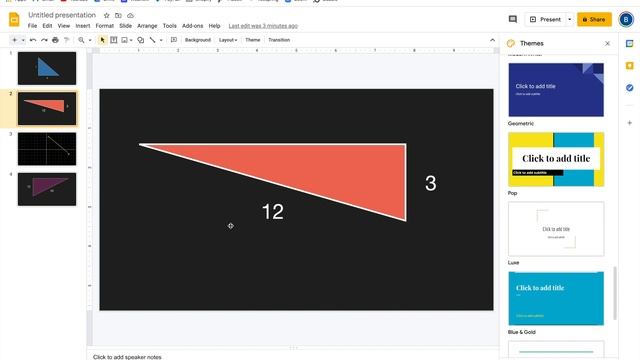Click the Untitled presentation title field
Screen dimensions: 640x360
(62, 15)
